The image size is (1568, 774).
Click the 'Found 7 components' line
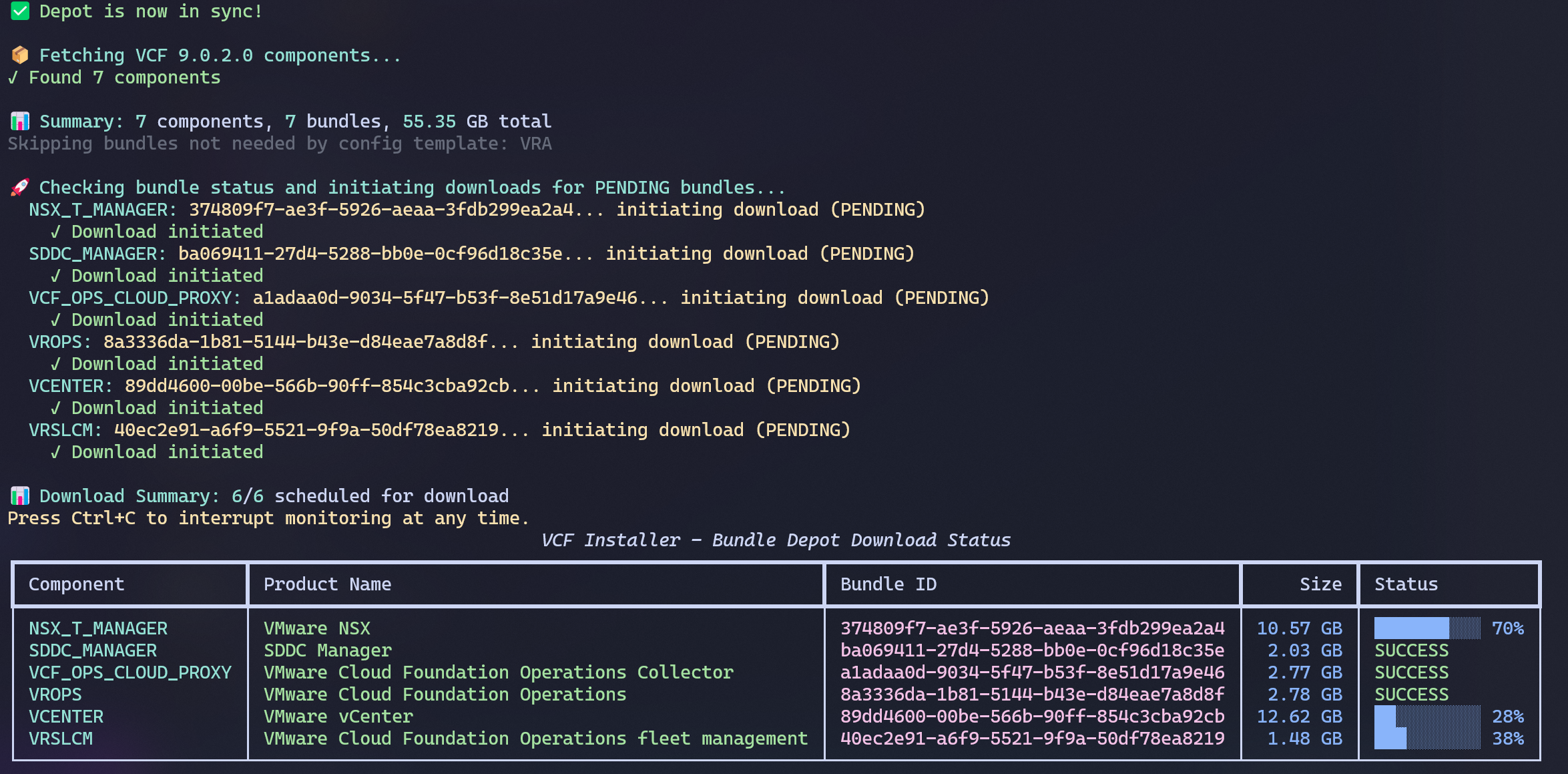(113, 77)
